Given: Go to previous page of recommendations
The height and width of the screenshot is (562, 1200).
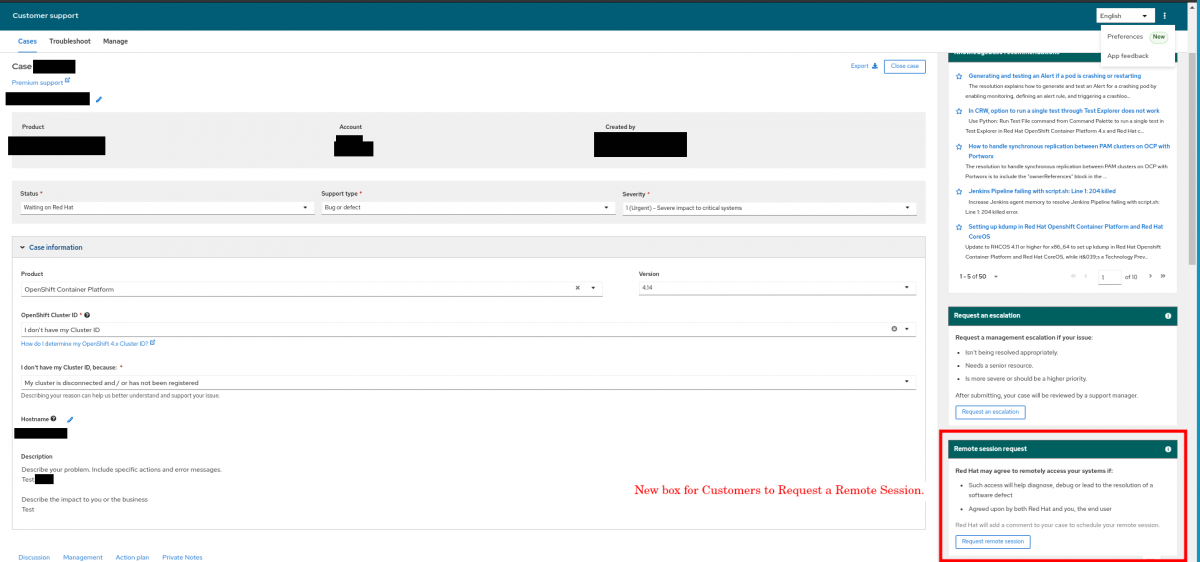Looking at the screenshot, I should (1087, 276).
